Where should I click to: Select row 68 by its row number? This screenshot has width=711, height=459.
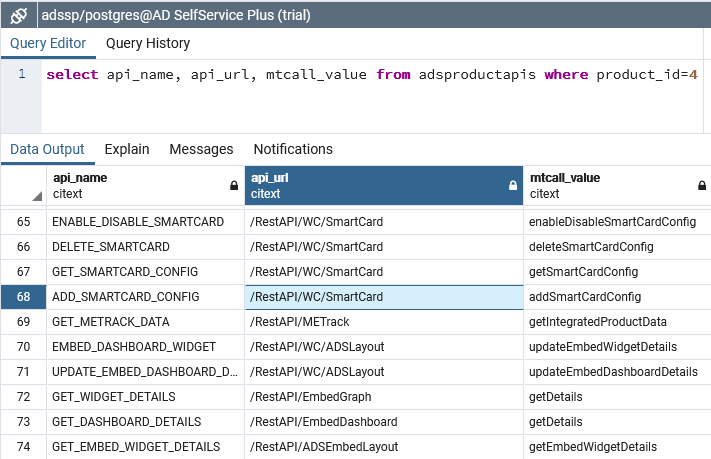23,297
